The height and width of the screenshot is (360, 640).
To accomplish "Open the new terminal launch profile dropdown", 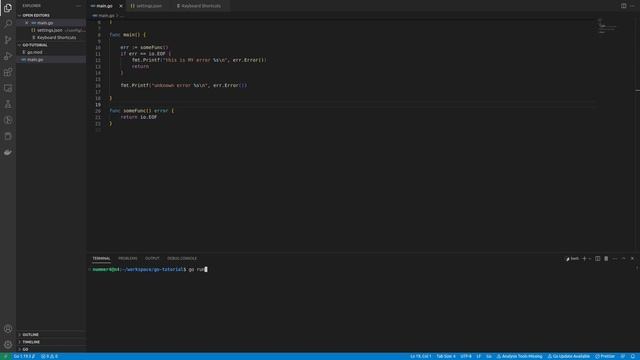I will pyautogui.click(x=590, y=258).
